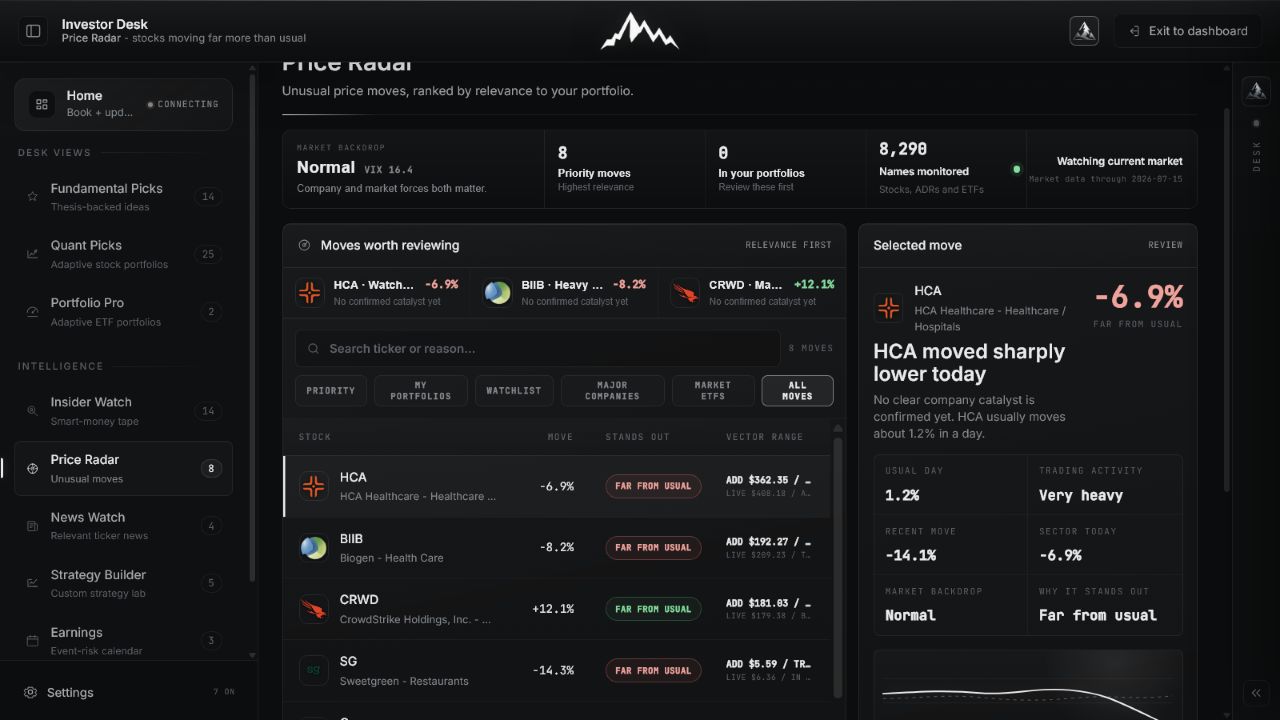This screenshot has height=720, width=1280.
Task: Open the Settings gear
Action: (x=30, y=692)
